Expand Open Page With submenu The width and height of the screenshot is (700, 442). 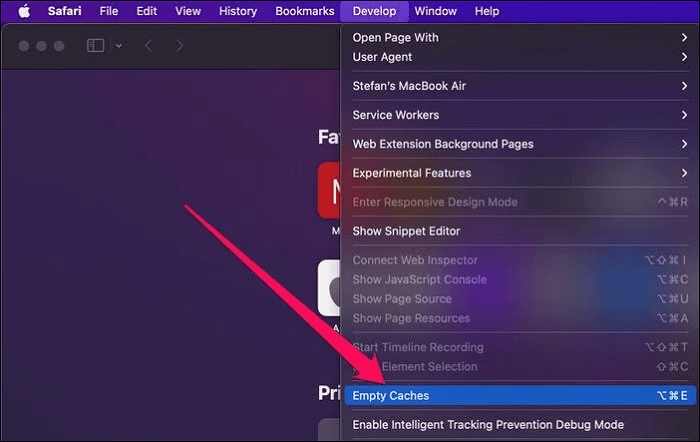tap(520, 38)
